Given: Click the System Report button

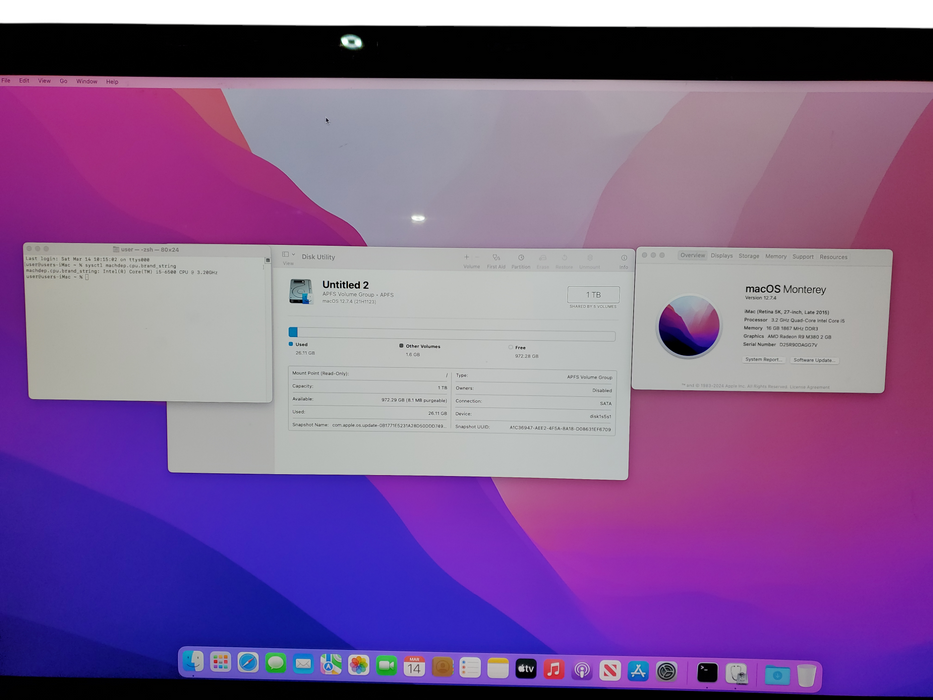Looking at the screenshot, I should (x=764, y=360).
